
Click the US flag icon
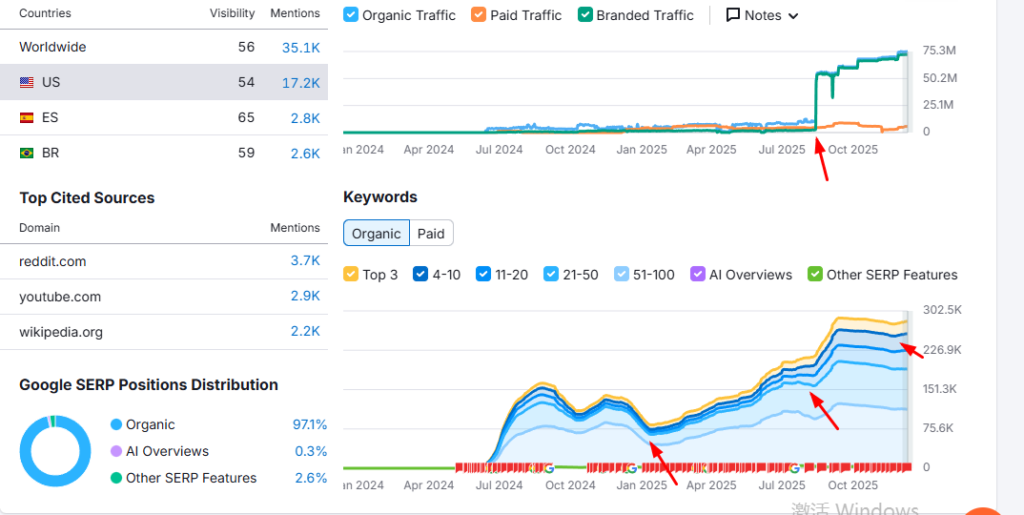click(x=27, y=83)
